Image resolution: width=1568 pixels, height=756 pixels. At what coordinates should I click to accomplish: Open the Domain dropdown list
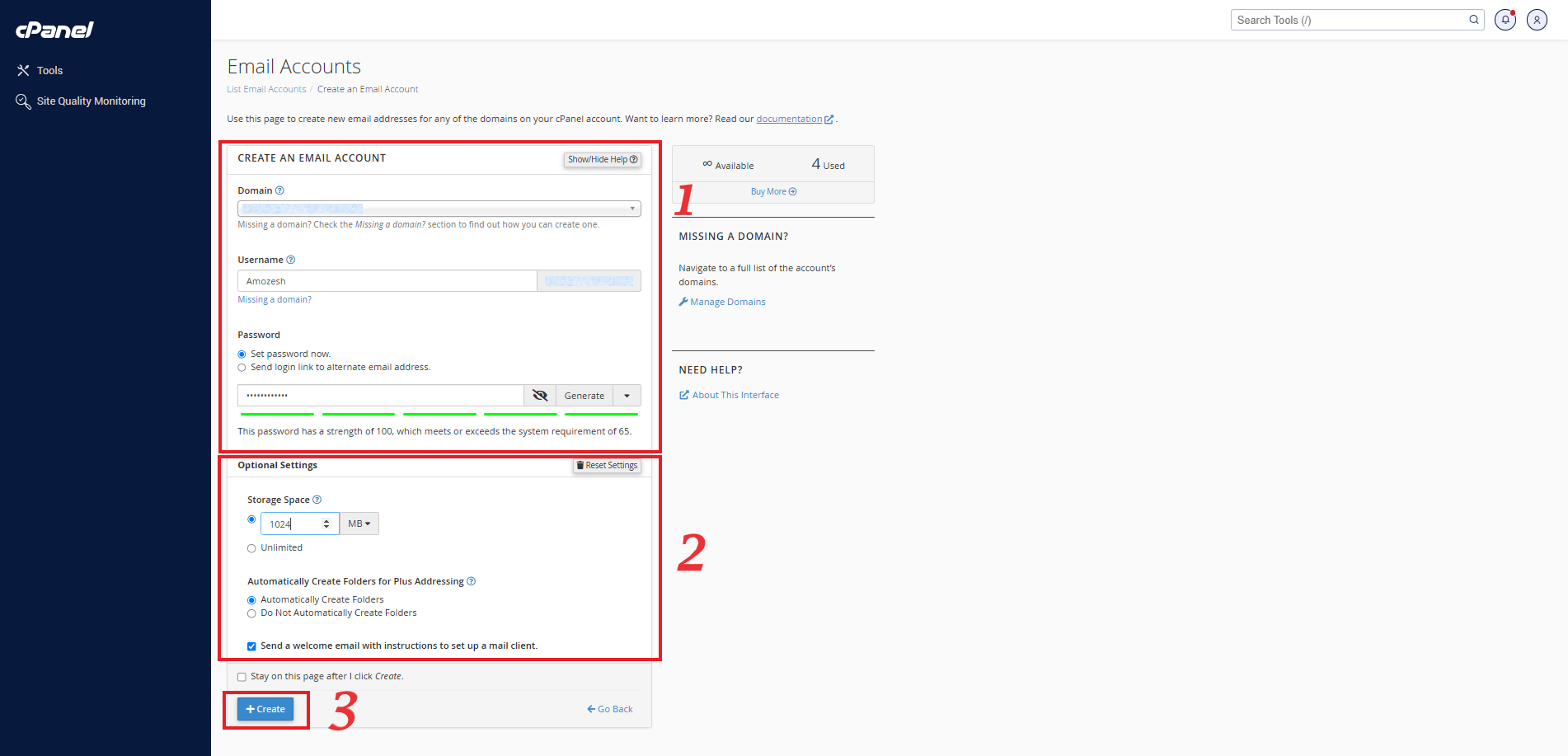pos(439,209)
